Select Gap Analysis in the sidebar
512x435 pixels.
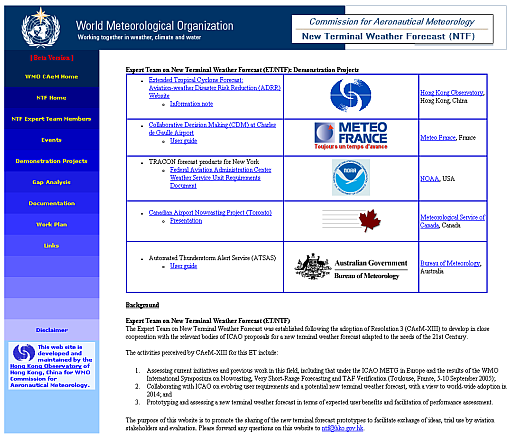coord(52,182)
